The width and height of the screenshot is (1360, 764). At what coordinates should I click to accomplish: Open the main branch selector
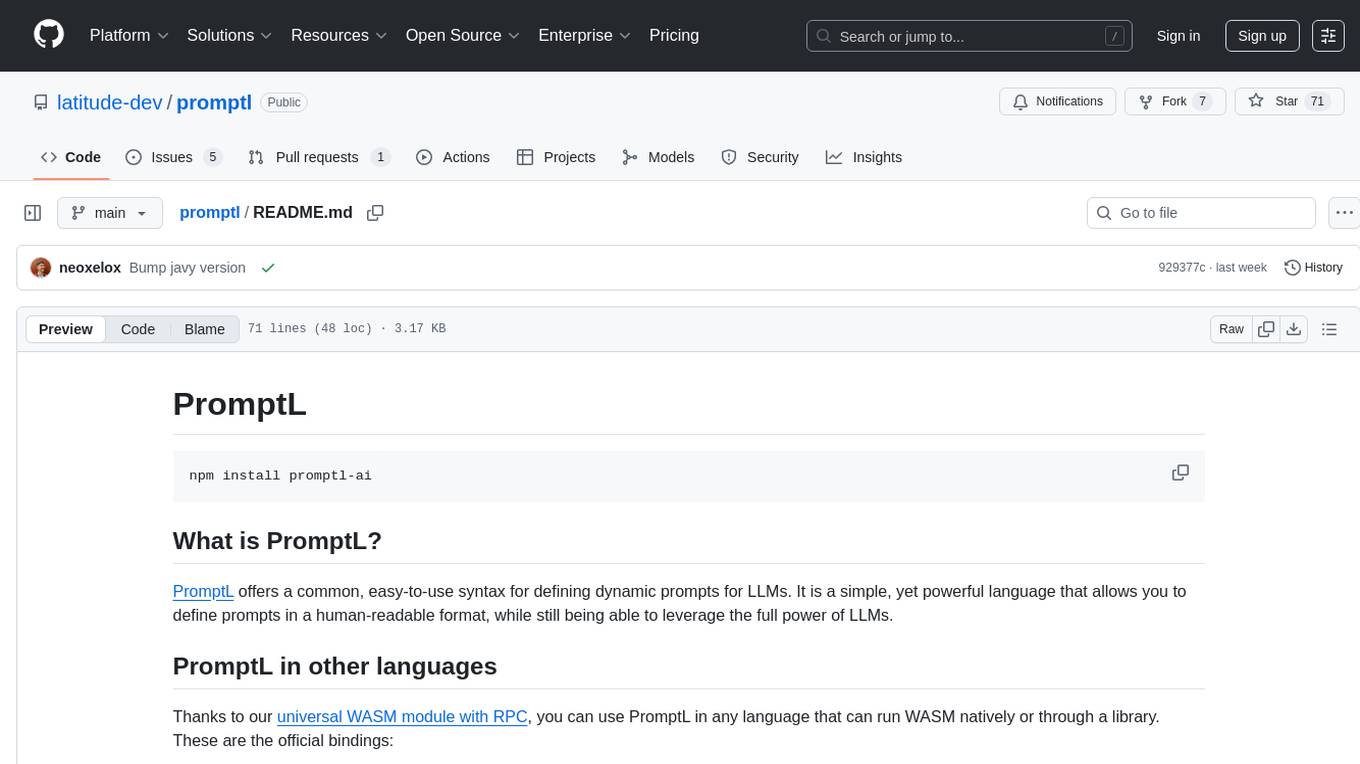click(110, 213)
